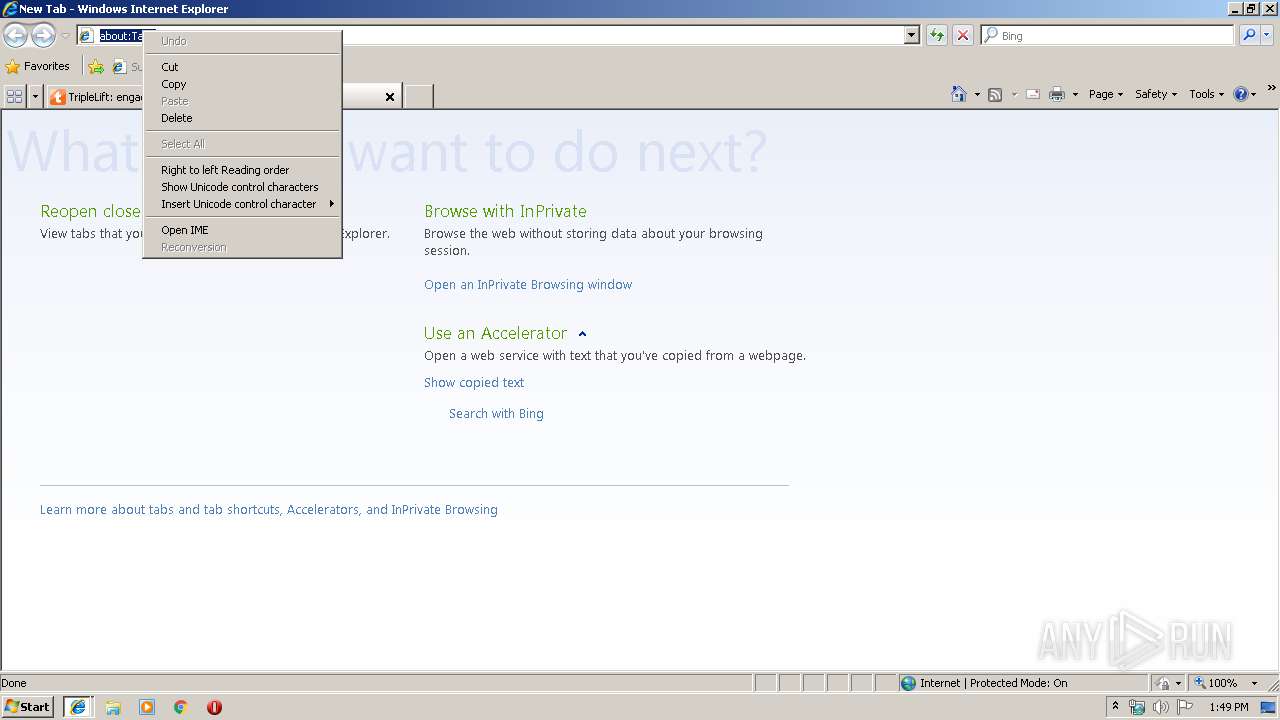Choose Cut in the context menu
The height and width of the screenshot is (720, 1280).
[x=243, y=67]
